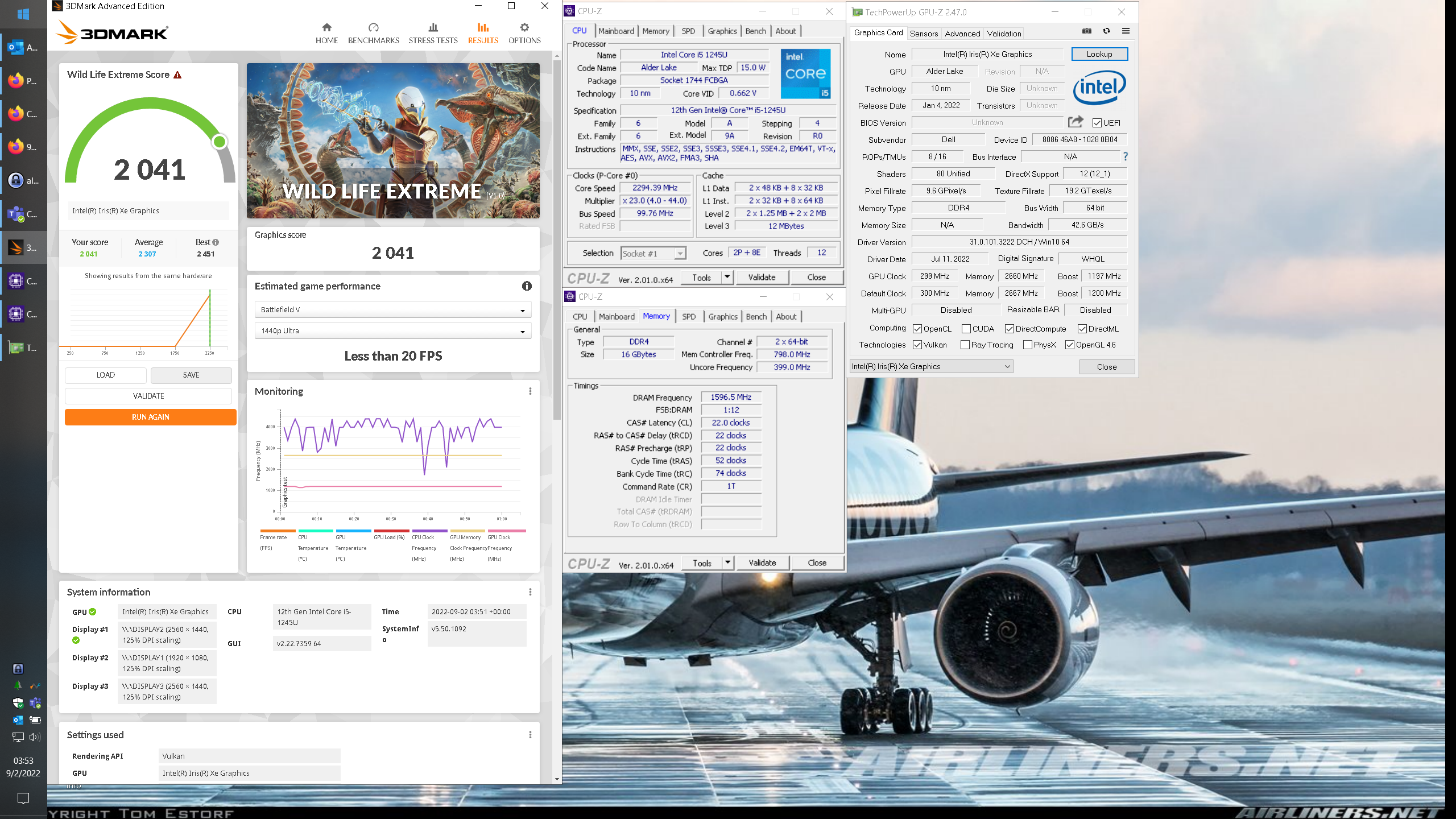Viewport: 1456px width, 819px height.
Task: Toggle the DirectML checkbox in GPU-Z
Action: (x=1082, y=329)
